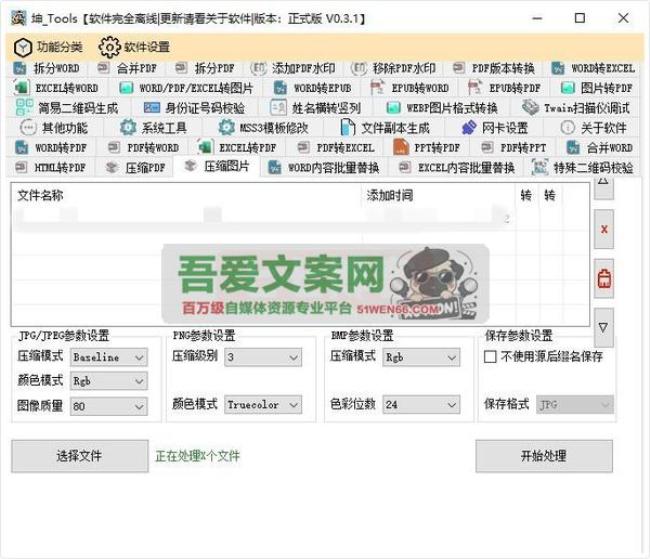Viewport: 650px width, 559px height.
Task: Switch to the WORD内容批量替换 tab
Action: (324, 168)
